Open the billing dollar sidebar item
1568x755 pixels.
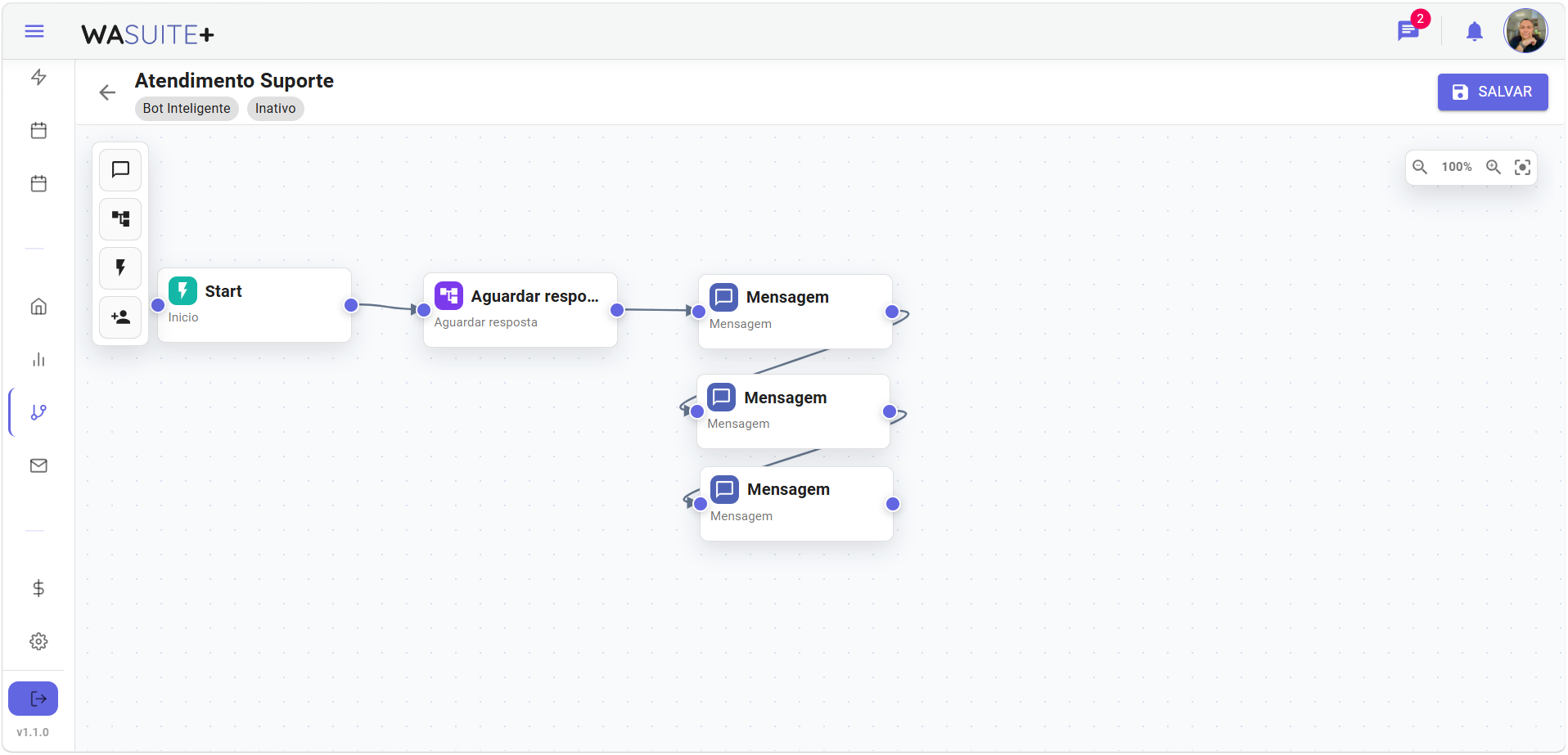tap(38, 588)
